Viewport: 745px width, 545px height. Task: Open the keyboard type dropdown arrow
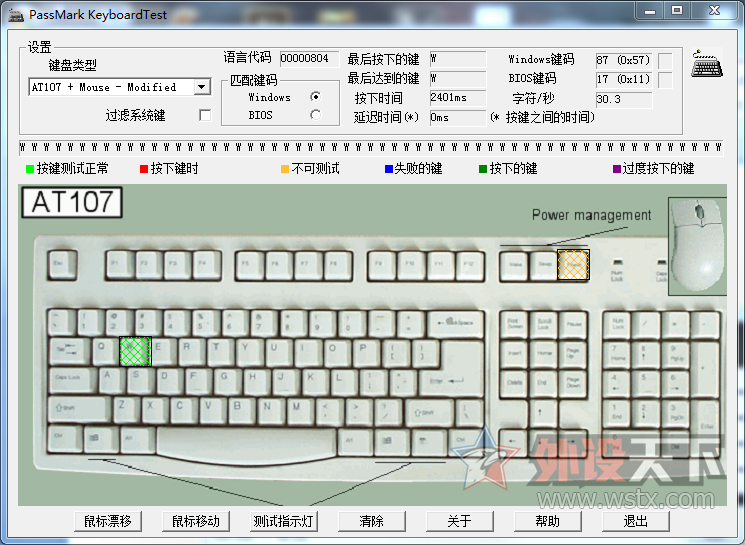click(x=201, y=87)
